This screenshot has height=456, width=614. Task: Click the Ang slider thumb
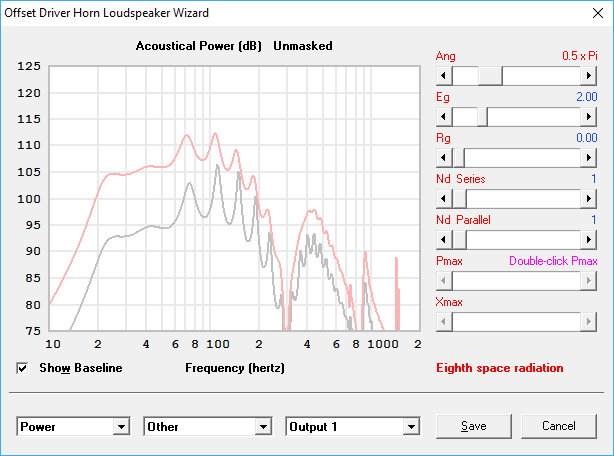point(490,76)
